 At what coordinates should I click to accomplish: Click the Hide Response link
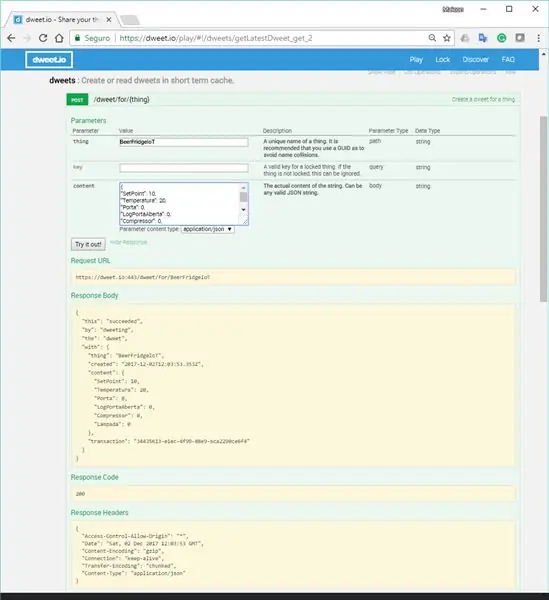coord(128,242)
